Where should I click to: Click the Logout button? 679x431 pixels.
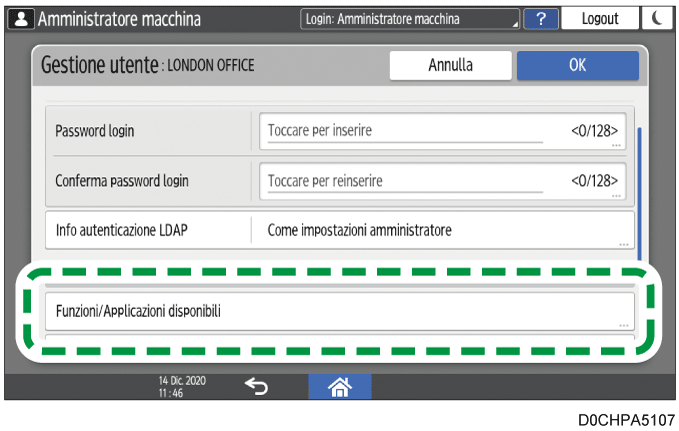coord(599,19)
